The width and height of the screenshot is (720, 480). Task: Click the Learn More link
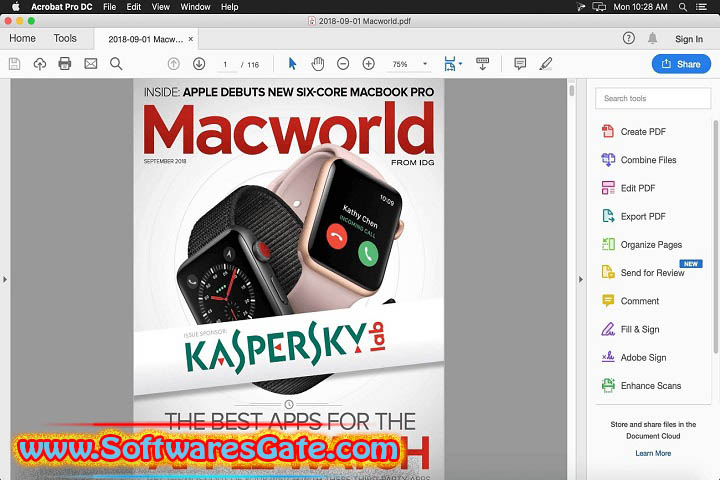point(653,453)
